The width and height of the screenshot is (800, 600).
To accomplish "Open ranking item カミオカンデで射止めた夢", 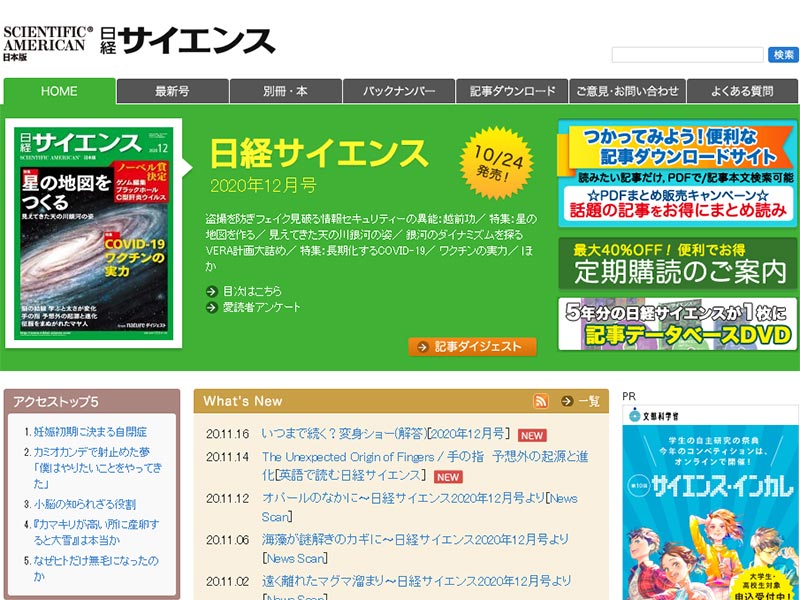I will click(98, 468).
